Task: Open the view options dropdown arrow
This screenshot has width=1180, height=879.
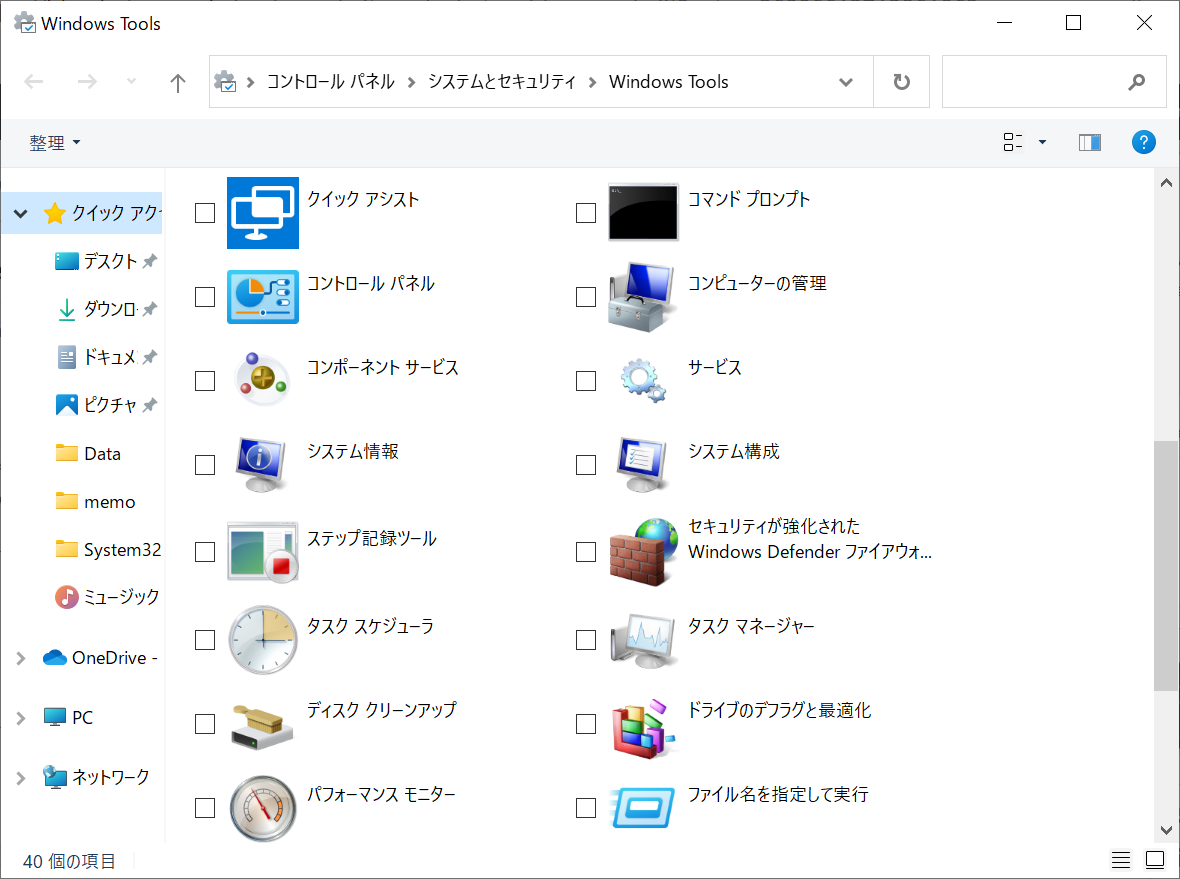Action: (1042, 142)
